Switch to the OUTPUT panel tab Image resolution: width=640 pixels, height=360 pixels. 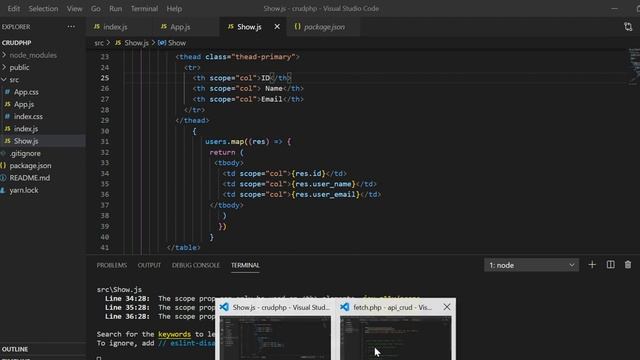[x=149, y=265]
